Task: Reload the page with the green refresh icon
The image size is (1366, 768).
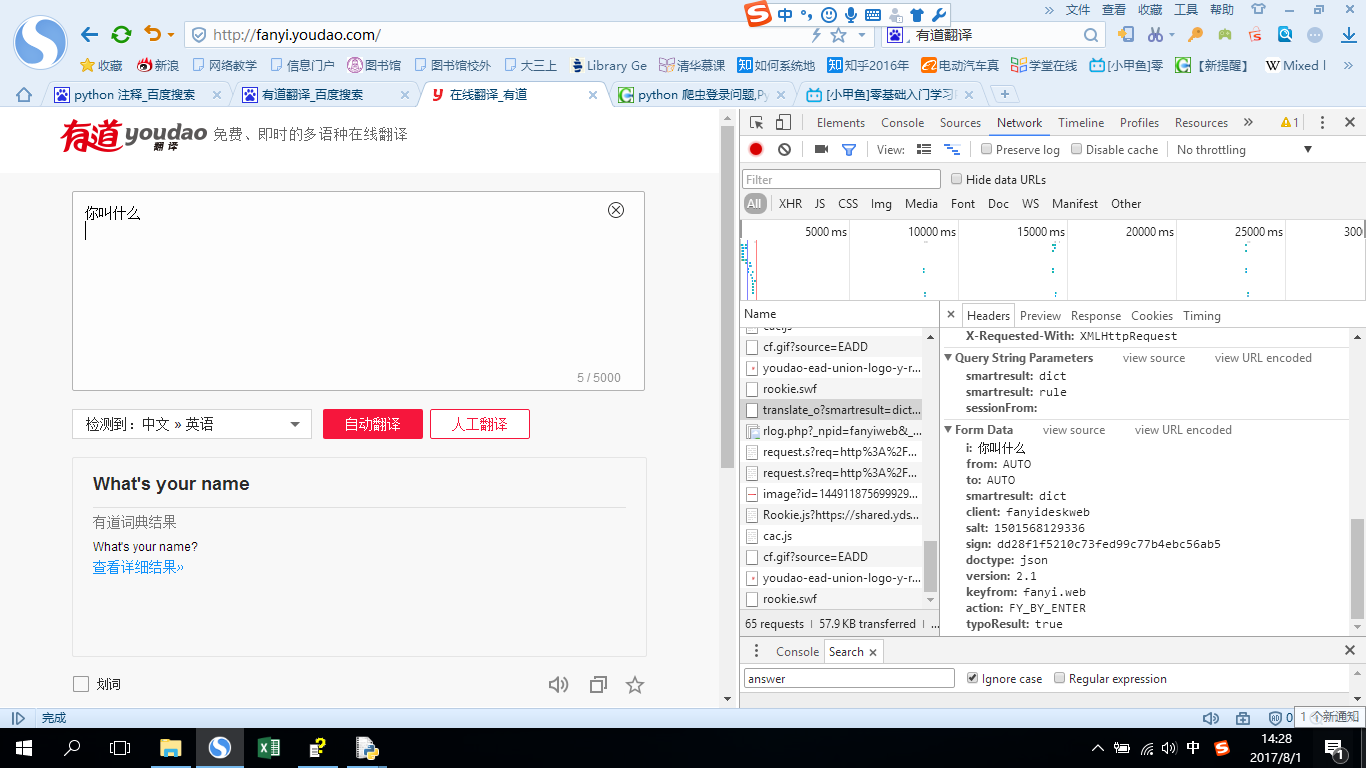Action: (121, 35)
